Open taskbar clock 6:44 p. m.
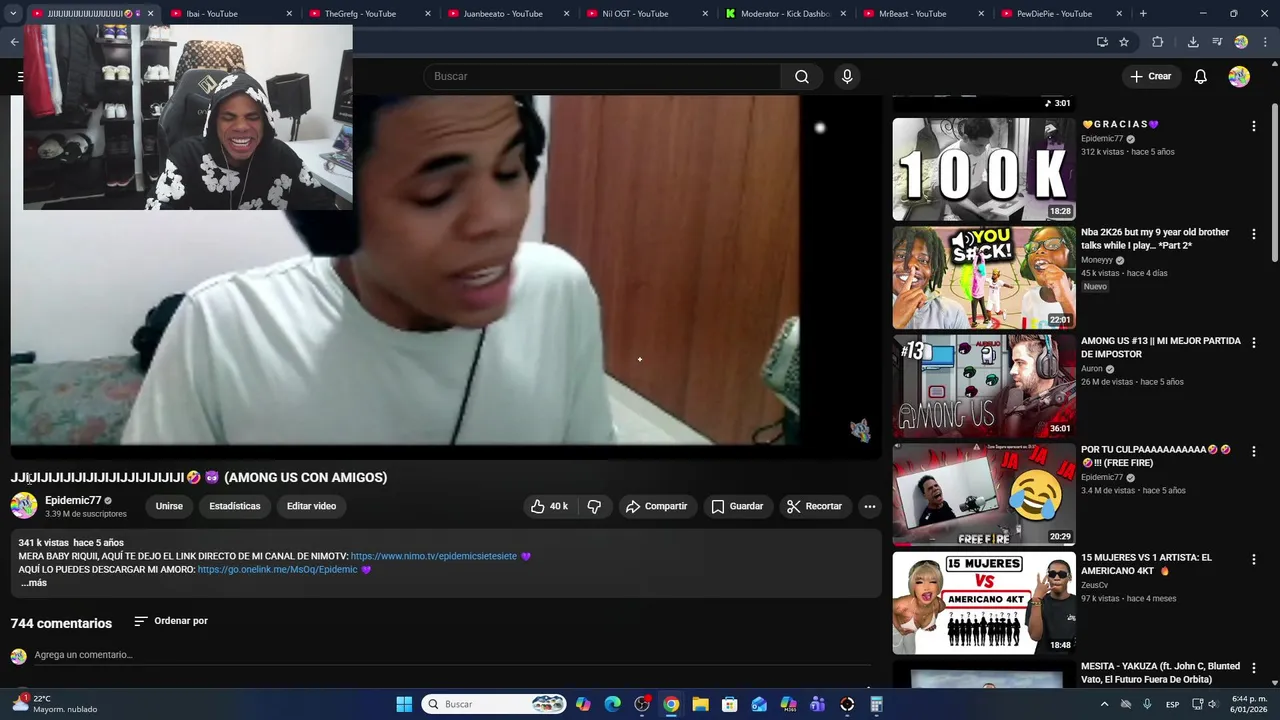This screenshot has width=1280, height=720. [x=1247, y=704]
